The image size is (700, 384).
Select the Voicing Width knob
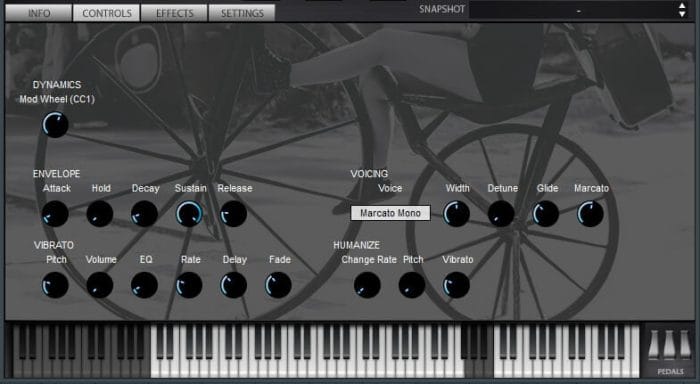tap(456, 213)
